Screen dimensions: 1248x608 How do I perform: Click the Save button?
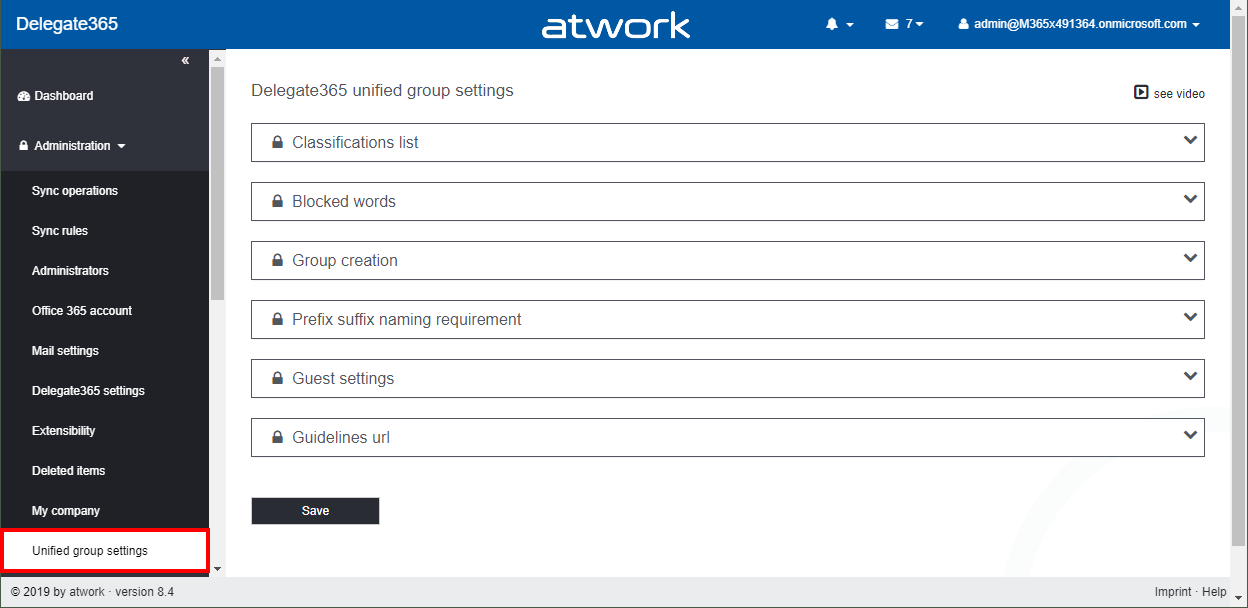click(x=315, y=510)
